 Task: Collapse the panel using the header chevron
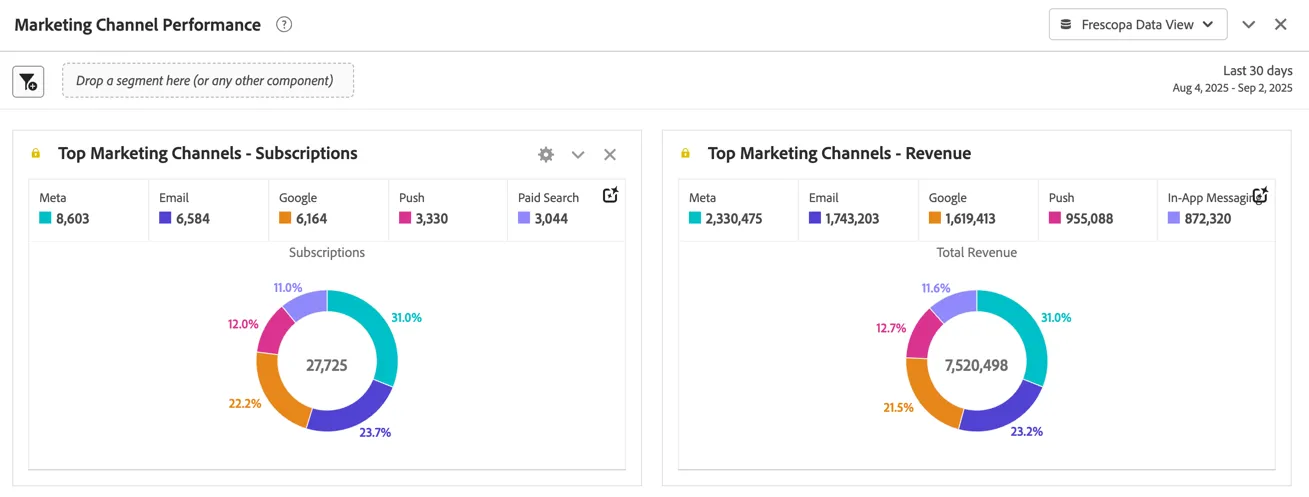tap(1248, 25)
